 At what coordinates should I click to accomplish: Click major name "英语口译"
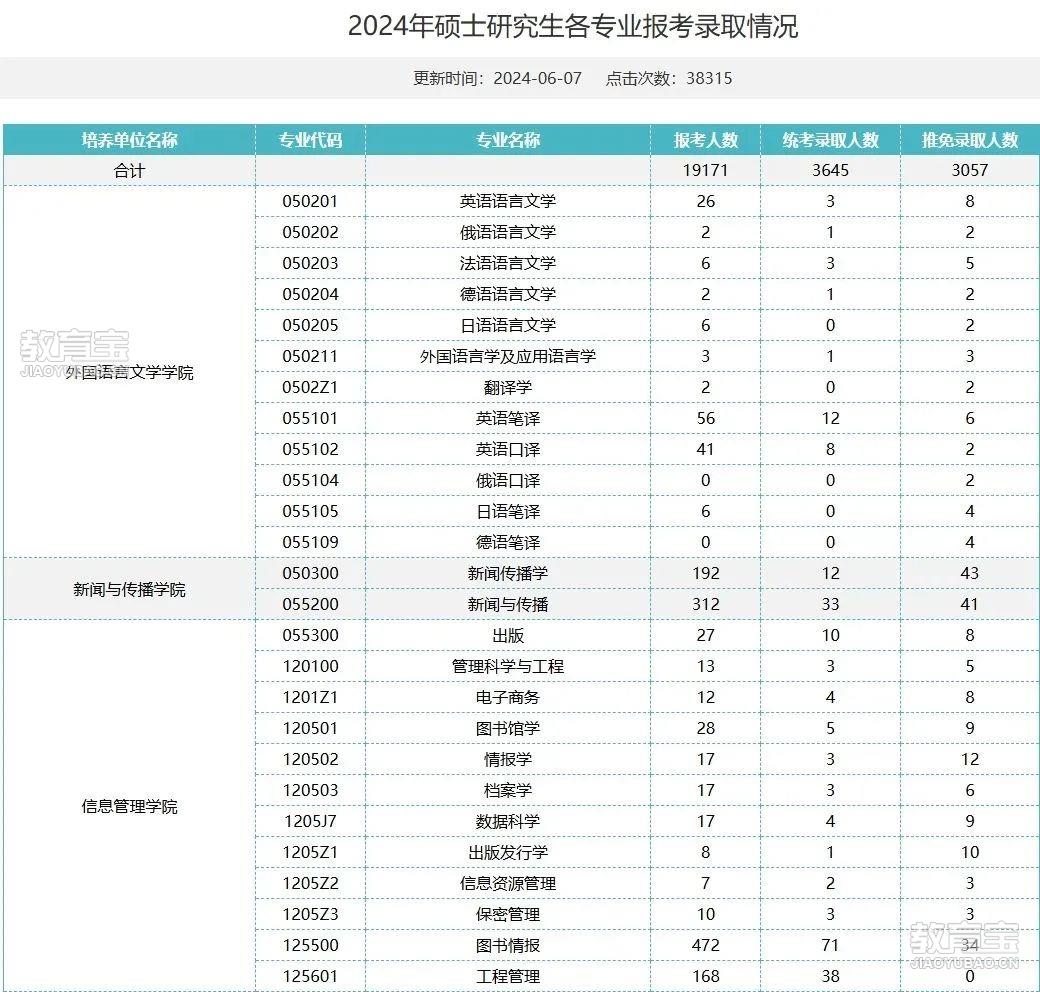tap(508, 450)
